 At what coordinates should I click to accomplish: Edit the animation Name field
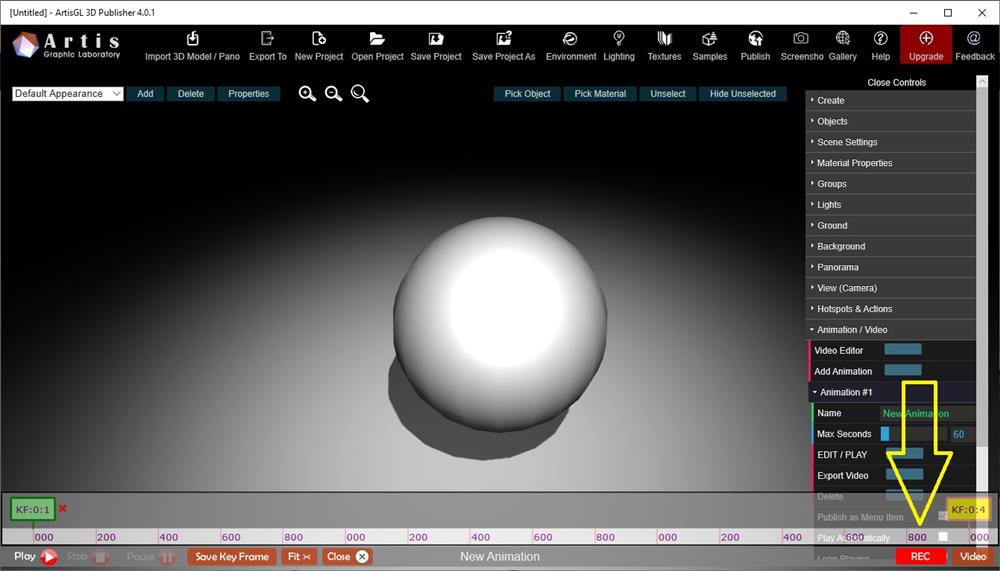927,413
